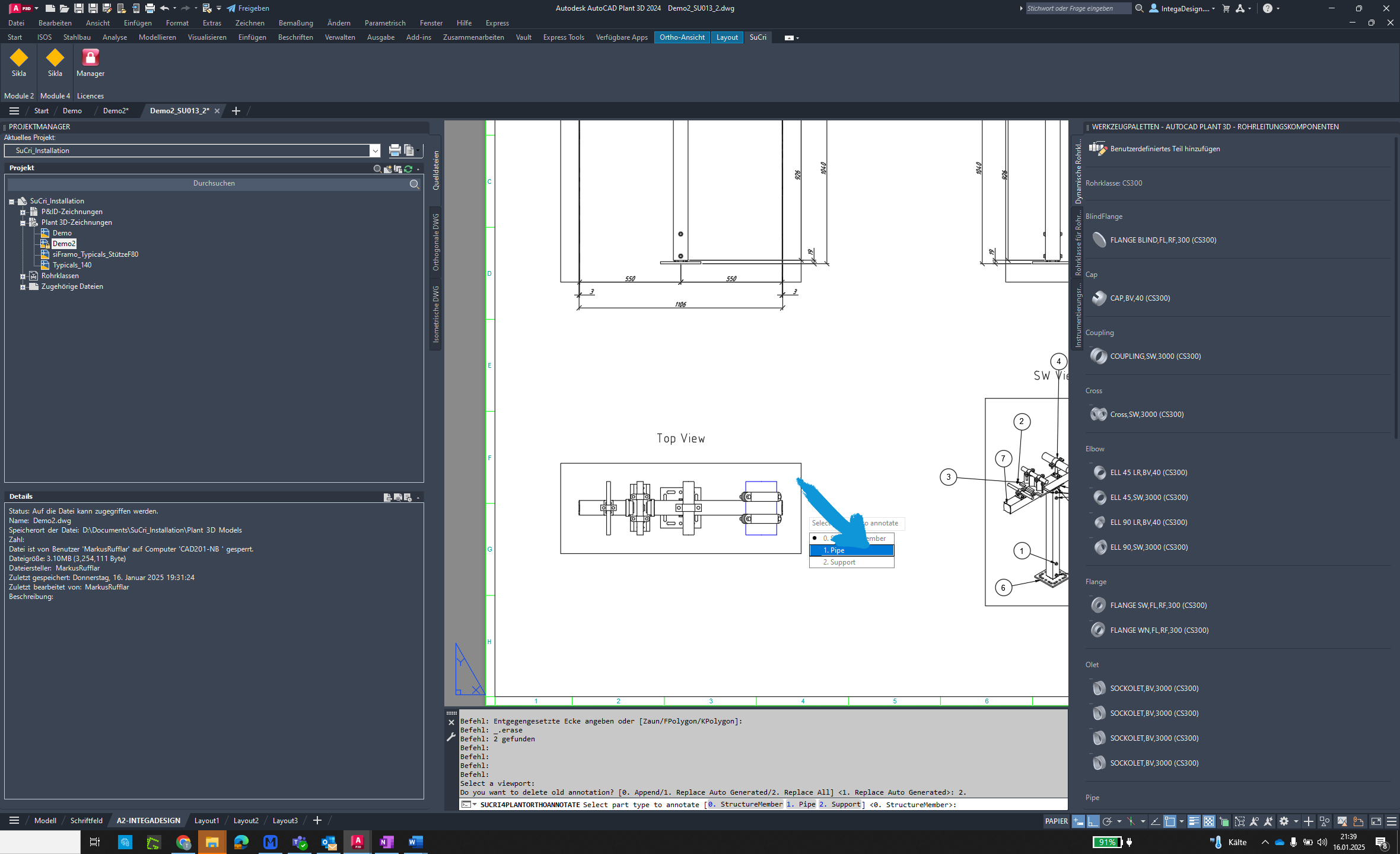Click CAP BV cap component icon
The image size is (1400, 854).
coord(1099,298)
